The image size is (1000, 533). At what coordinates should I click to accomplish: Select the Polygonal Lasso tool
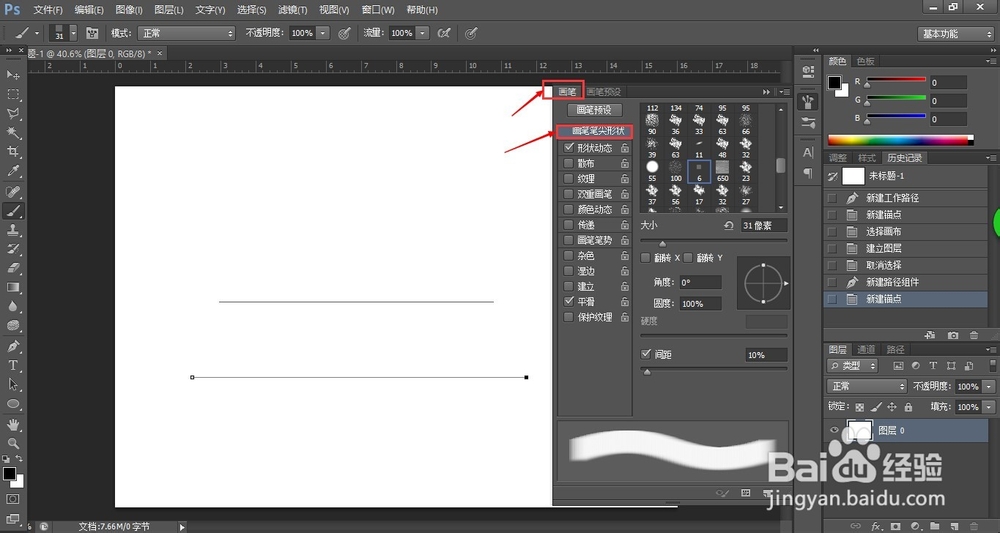coord(13,113)
